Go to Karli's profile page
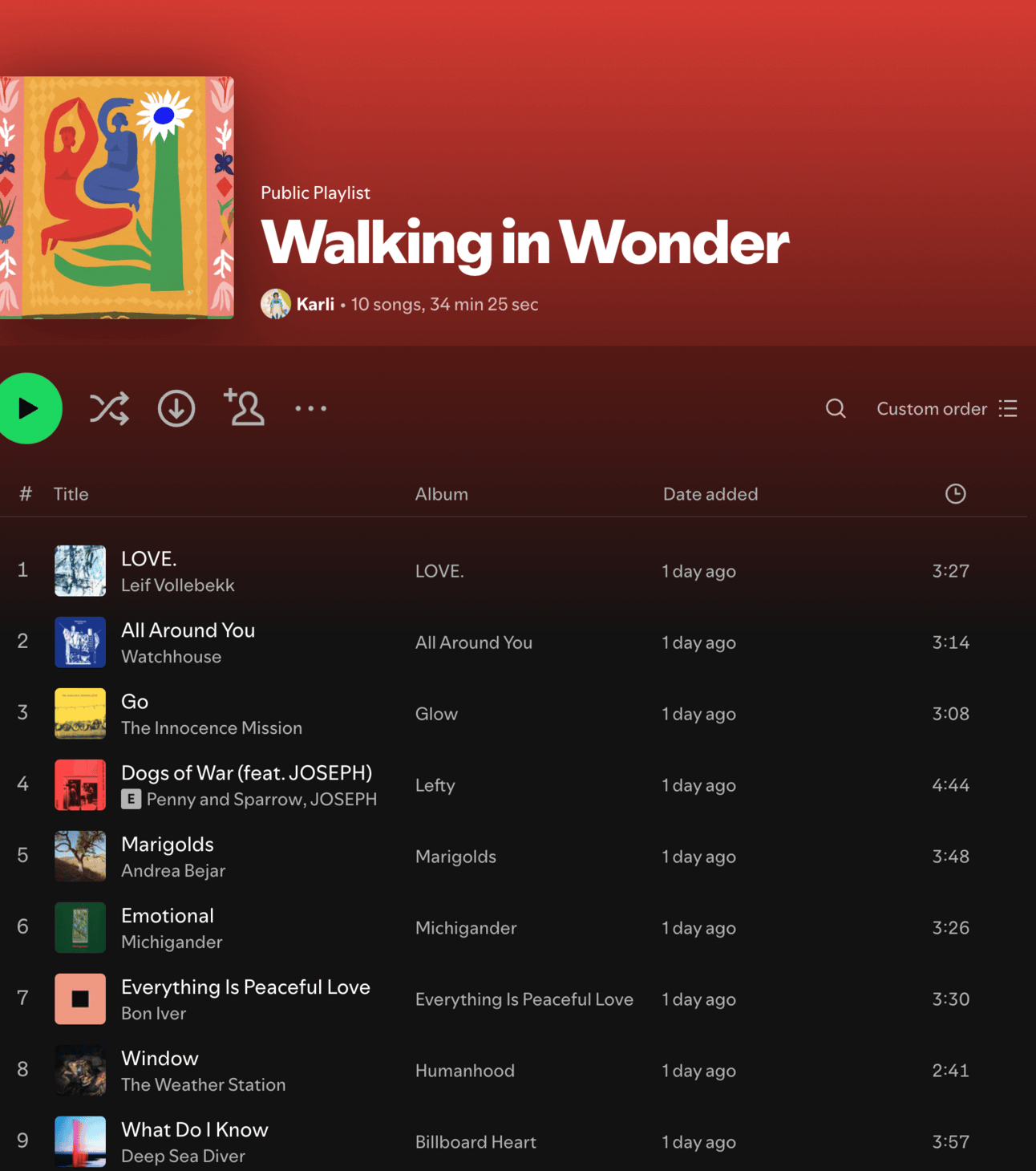The width and height of the screenshot is (1036, 1171). tap(315, 304)
